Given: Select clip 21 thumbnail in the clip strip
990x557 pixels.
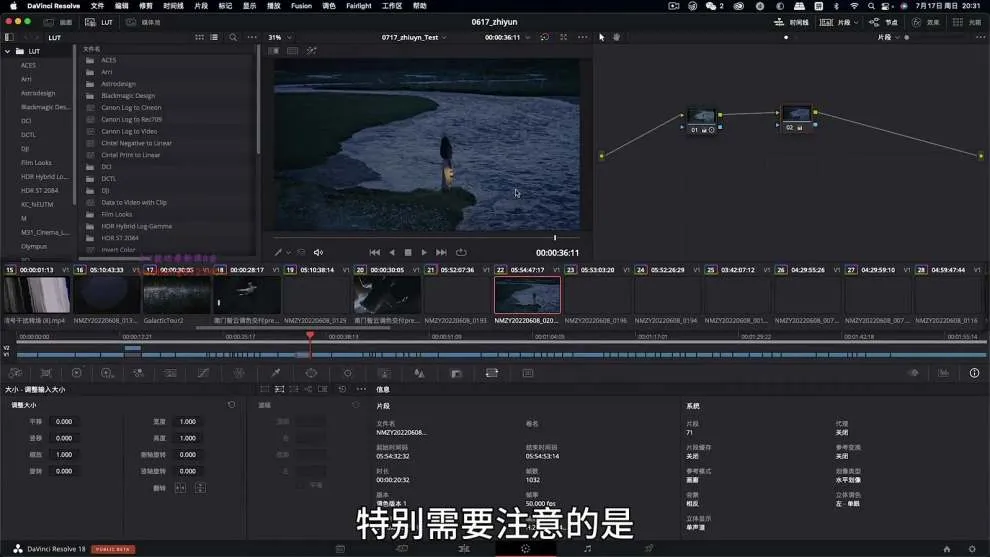Looking at the screenshot, I should pyautogui.click(x=456, y=295).
